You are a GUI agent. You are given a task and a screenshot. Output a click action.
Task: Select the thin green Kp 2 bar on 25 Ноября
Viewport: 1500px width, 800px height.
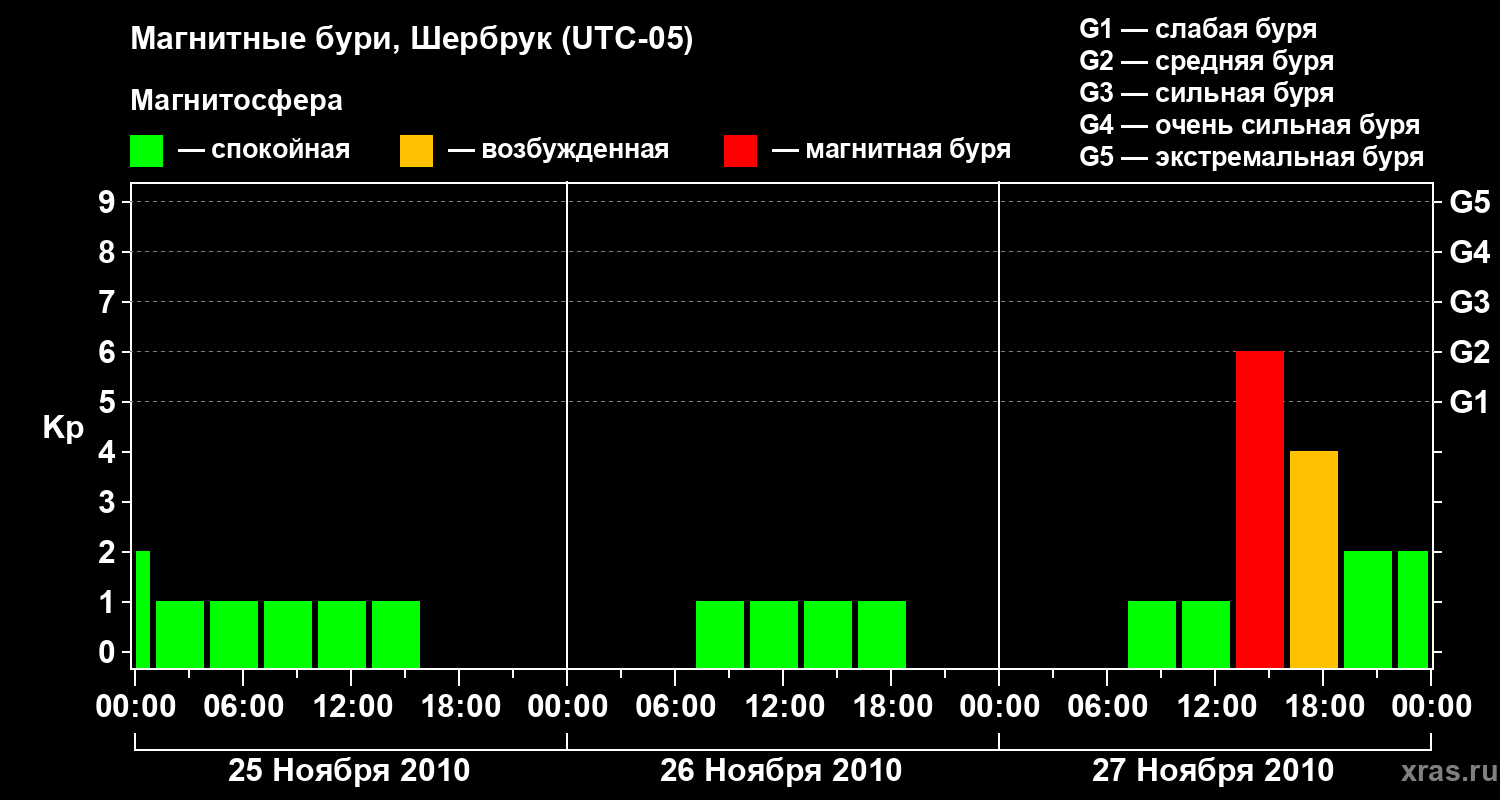143,610
